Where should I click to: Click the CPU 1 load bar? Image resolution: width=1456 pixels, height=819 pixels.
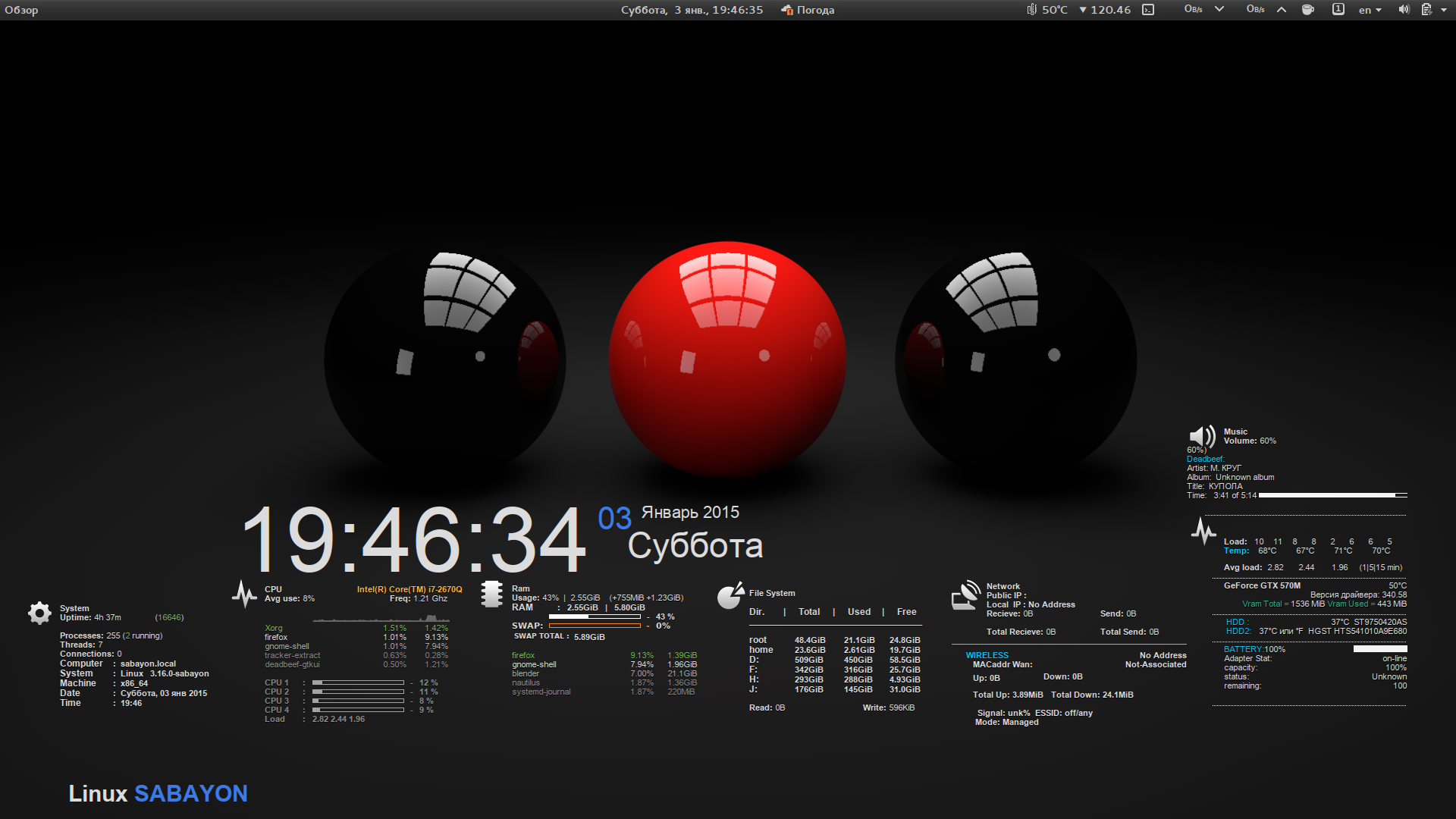coord(358,682)
